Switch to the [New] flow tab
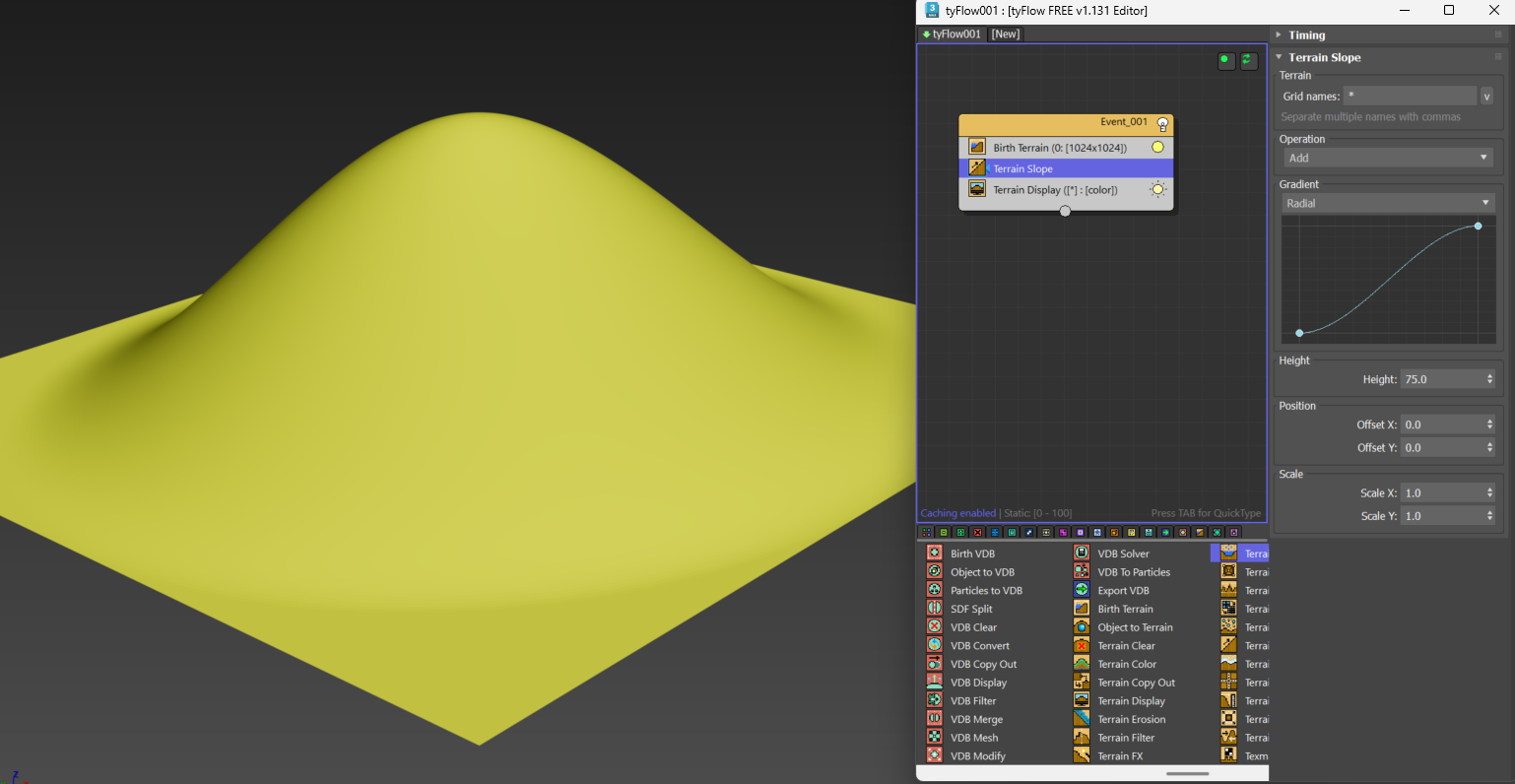This screenshot has height=784, width=1515. click(1006, 33)
